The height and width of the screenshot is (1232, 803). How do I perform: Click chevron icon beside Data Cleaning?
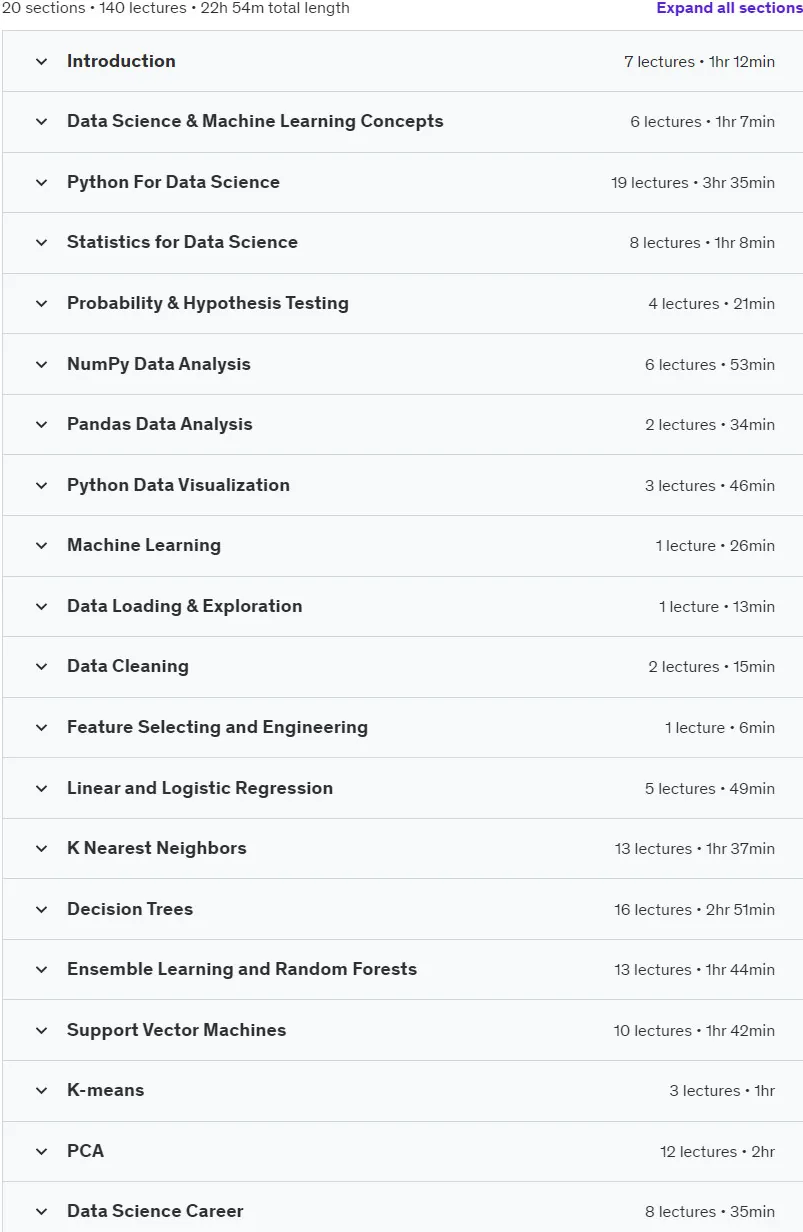(x=41, y=667)
